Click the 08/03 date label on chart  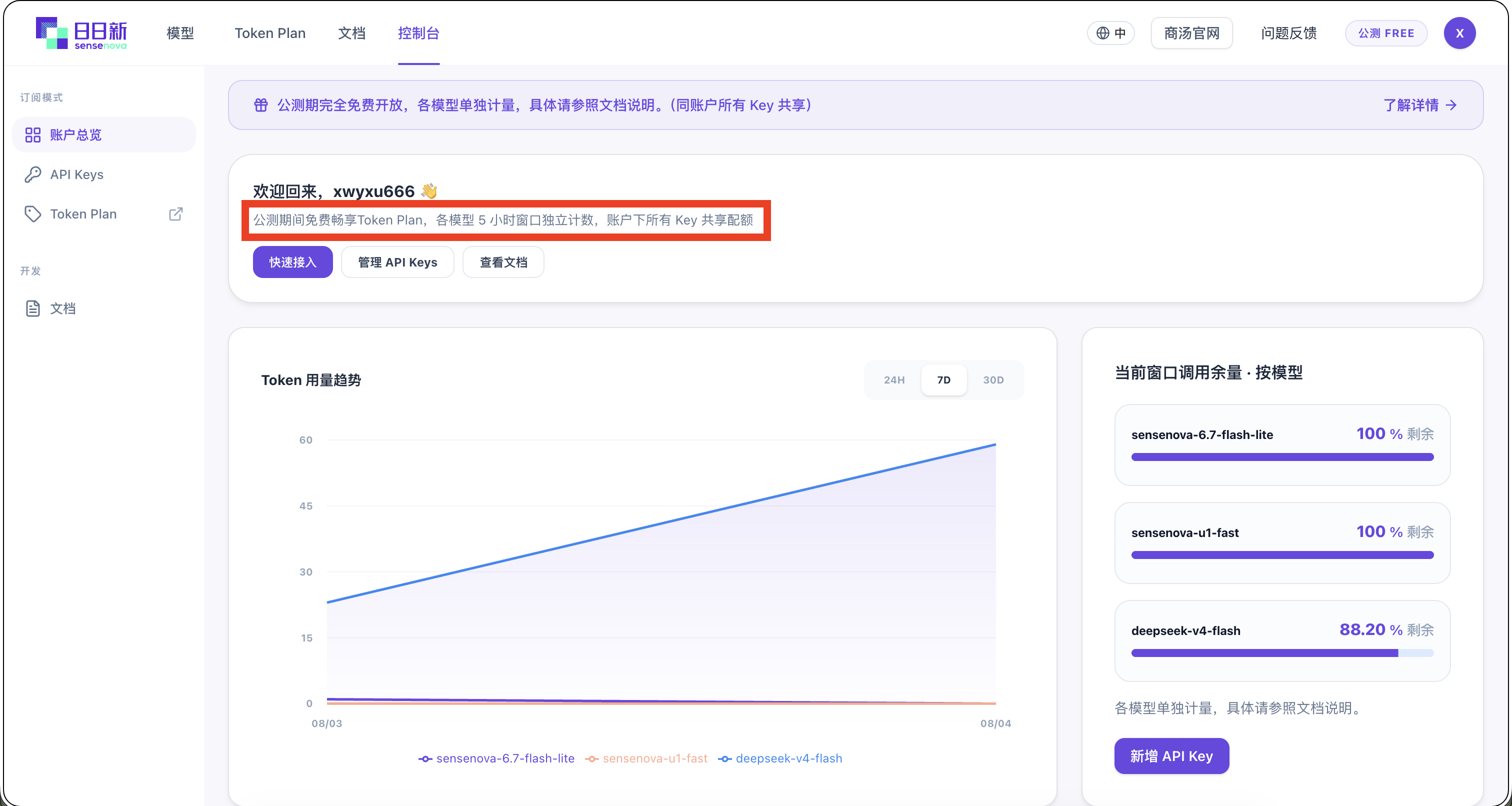pos(326,723)
